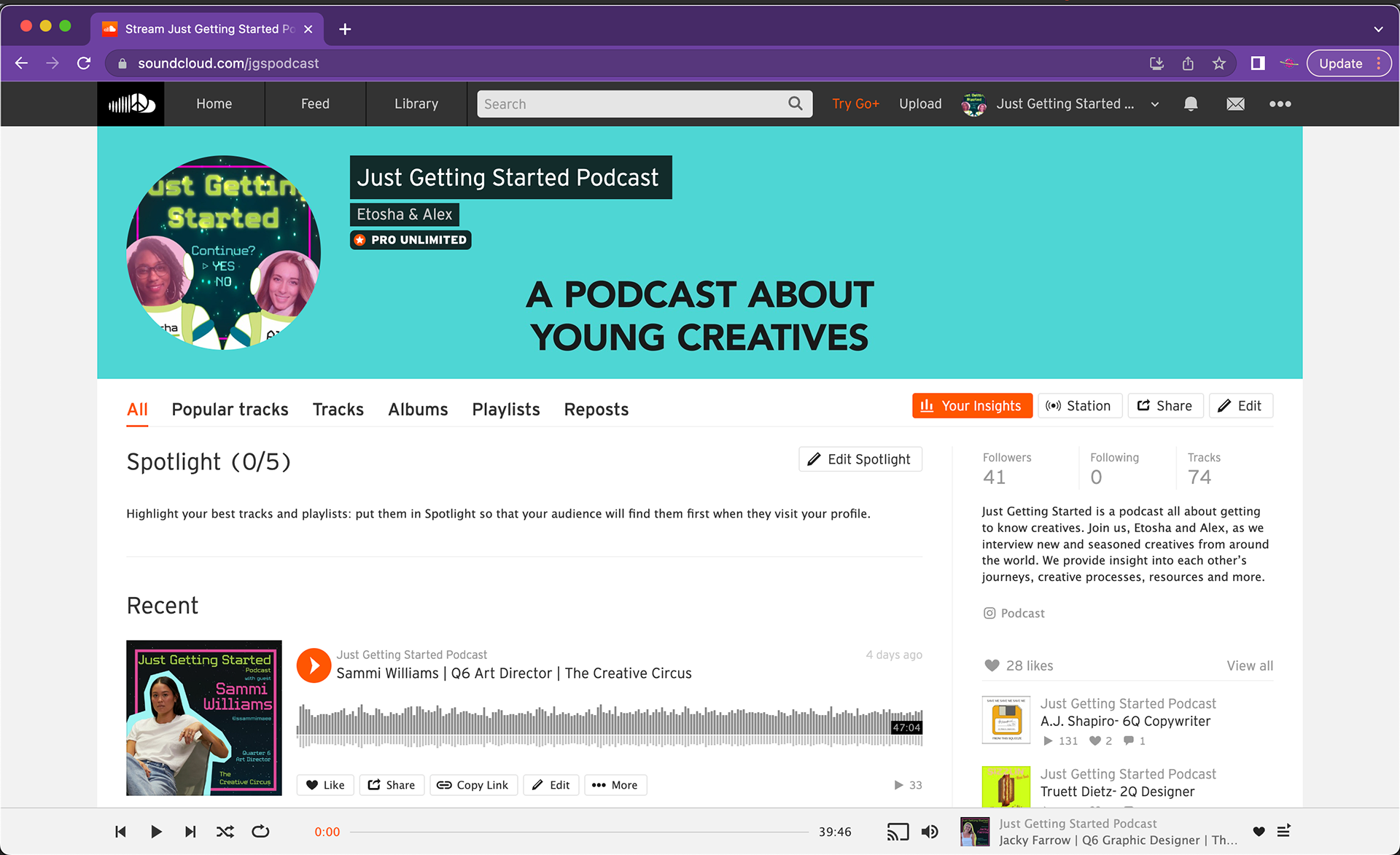The image size is (1400, 855).
Task: Switch to the Popular tracks tab
Action: [x=230, y=410]
